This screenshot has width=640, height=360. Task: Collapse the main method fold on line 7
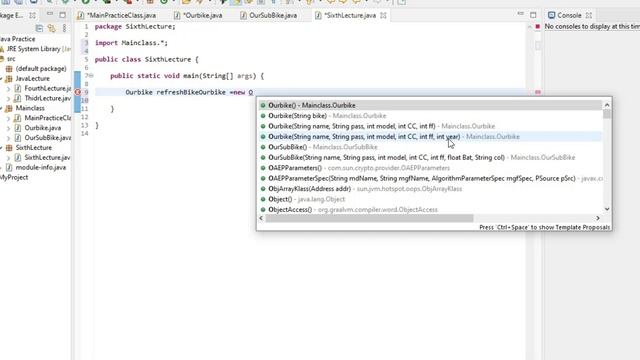91,76
